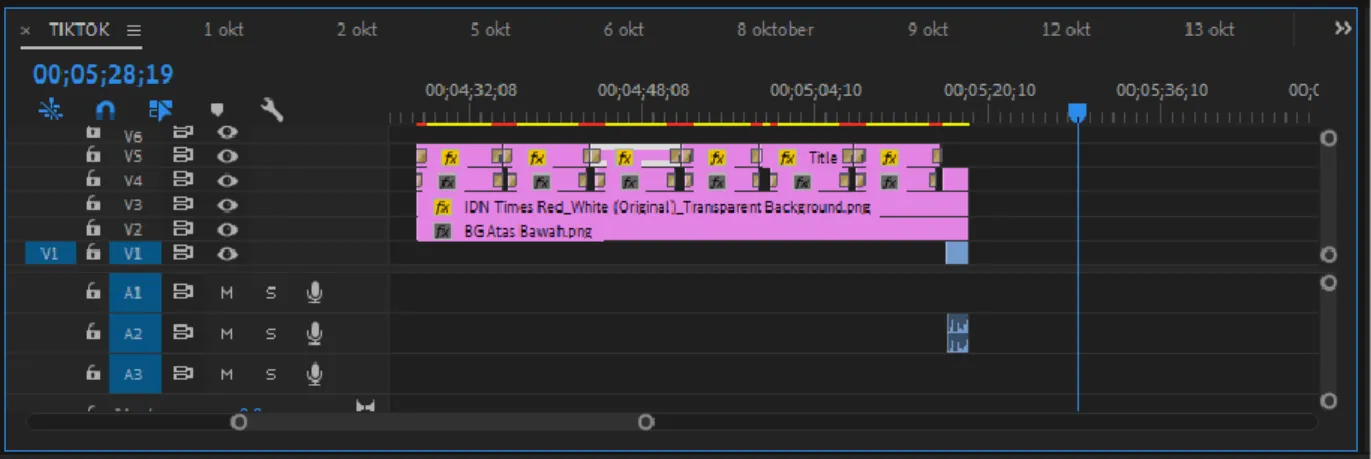Screen dimensions: 1371x459
Task: Enable voice-over record on A3
Action: pyautogui.click(x=315, y=373)
